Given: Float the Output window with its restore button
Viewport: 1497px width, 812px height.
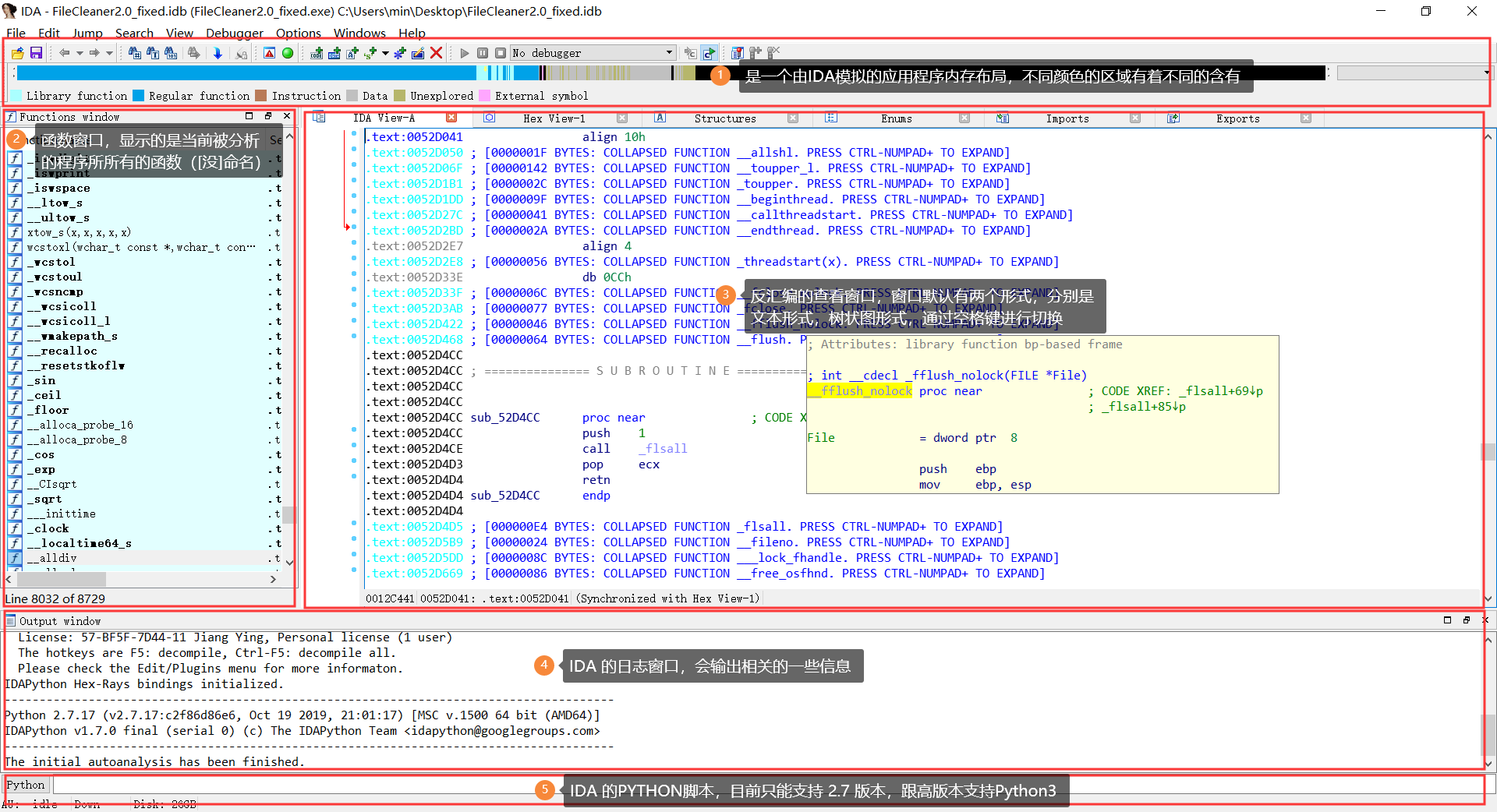Looking at the screenshot, I should click(1466, 620).
